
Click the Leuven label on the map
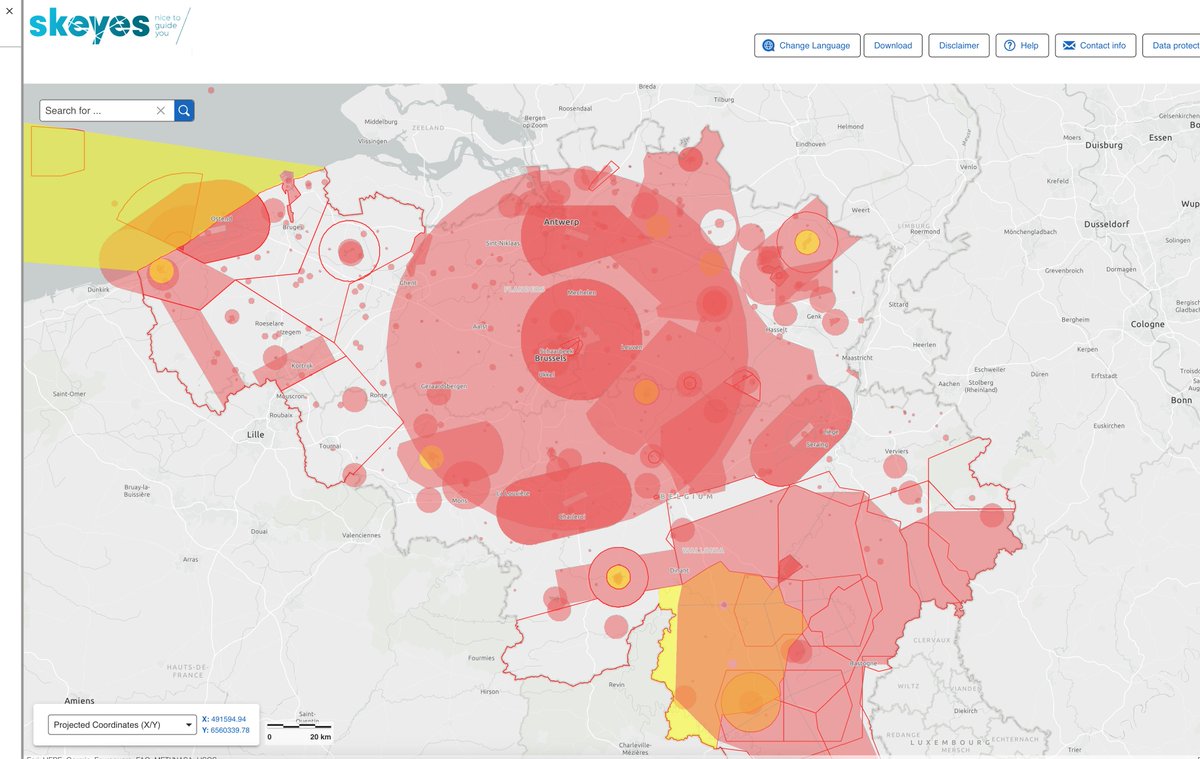pos(631,347)
